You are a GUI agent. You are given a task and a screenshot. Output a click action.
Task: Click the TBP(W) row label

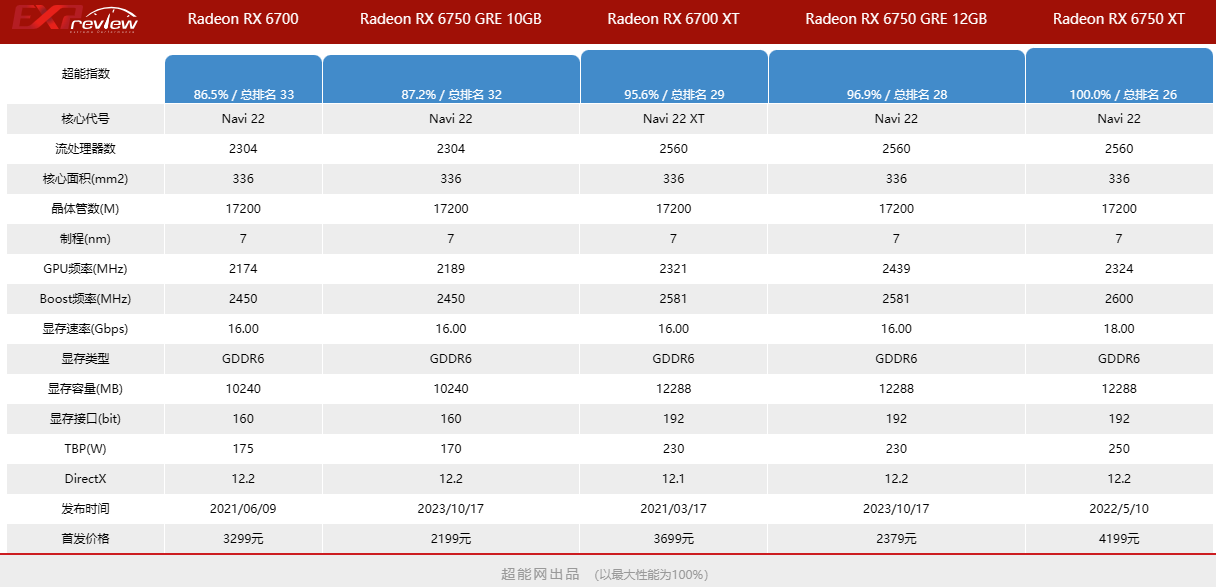click(x=85, y=449)
